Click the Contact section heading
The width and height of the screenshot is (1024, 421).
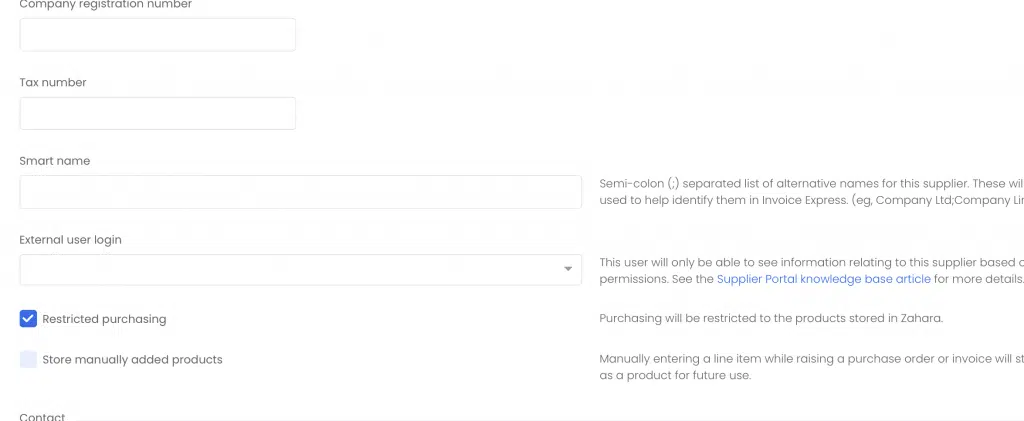pyautogui.click(x=42, y=416)
